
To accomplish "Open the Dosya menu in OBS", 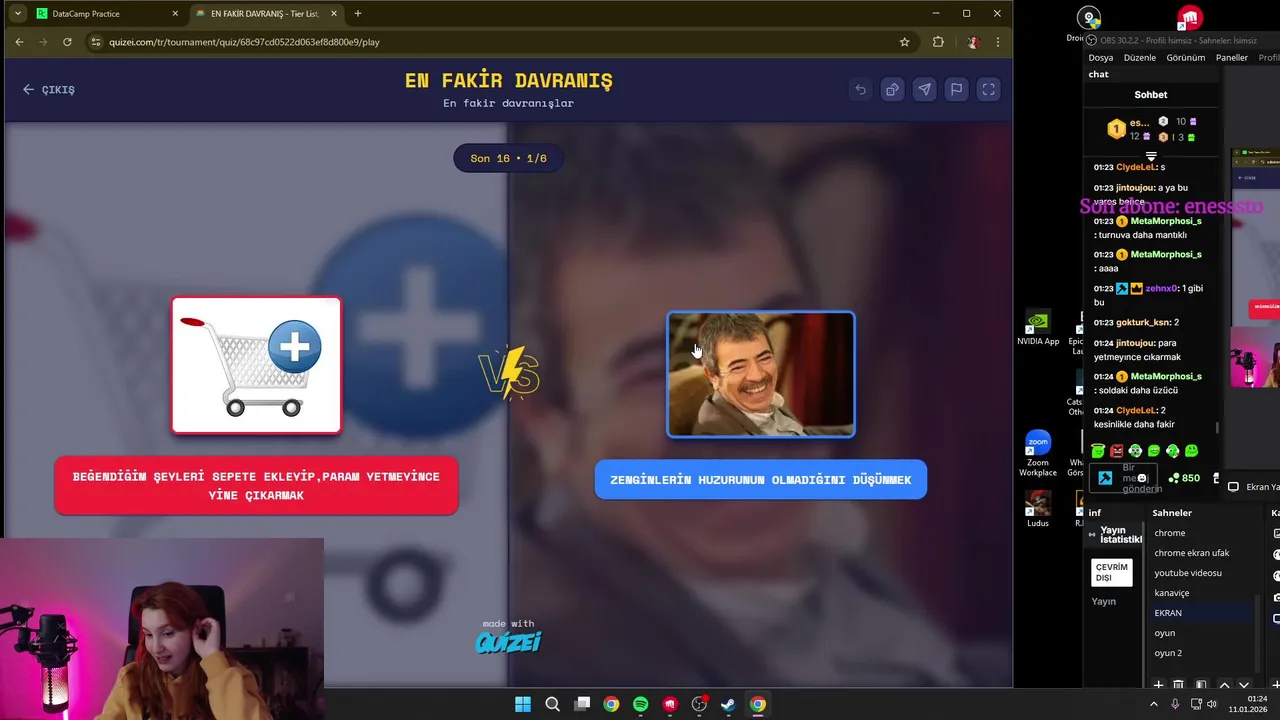I will pyautogui.click(x=1100, y=57).
